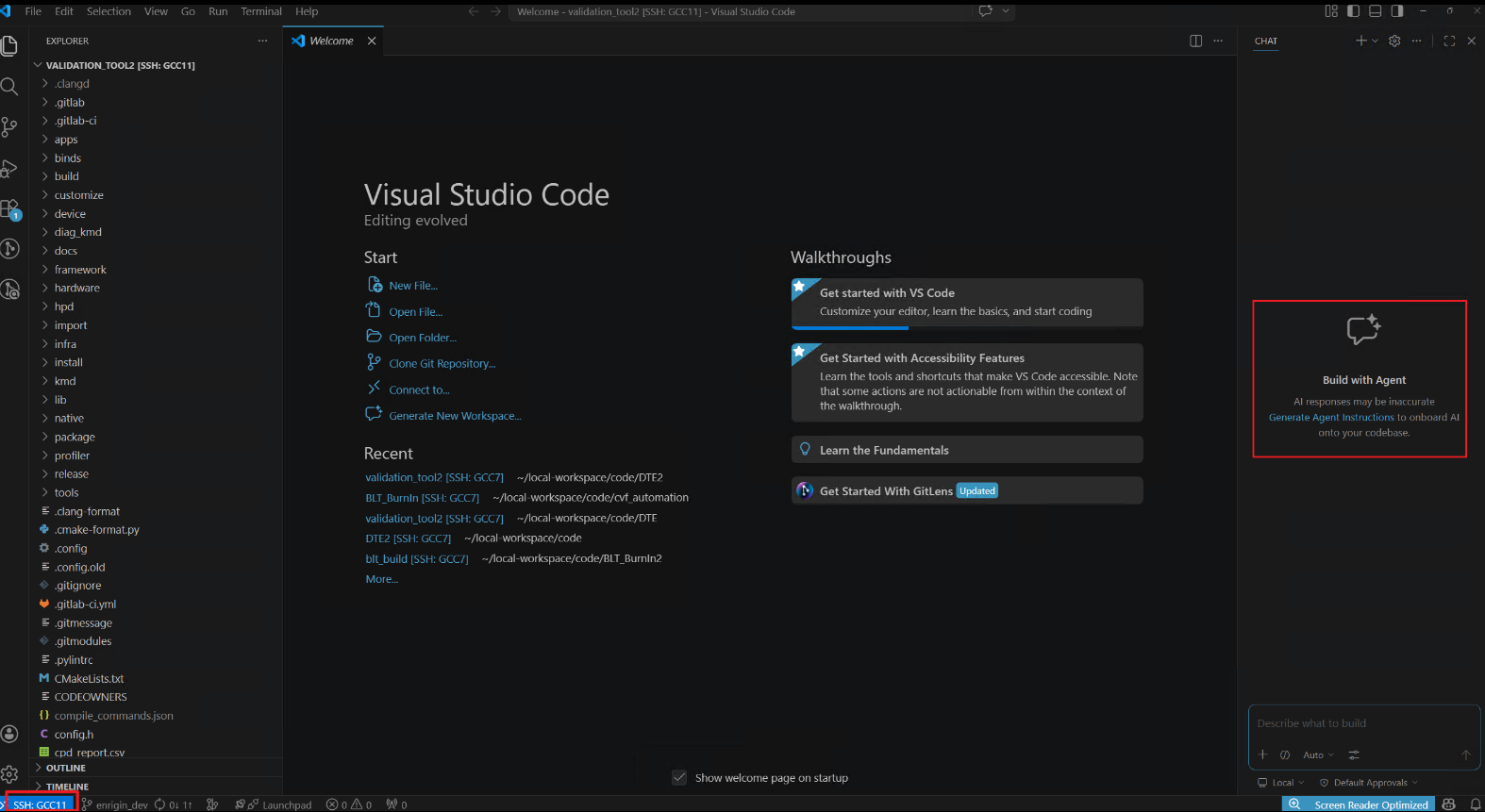Screen dimensions: 1485x812
Task: Open the Manage gear in activity bar
Action: [x=9, y=774]
